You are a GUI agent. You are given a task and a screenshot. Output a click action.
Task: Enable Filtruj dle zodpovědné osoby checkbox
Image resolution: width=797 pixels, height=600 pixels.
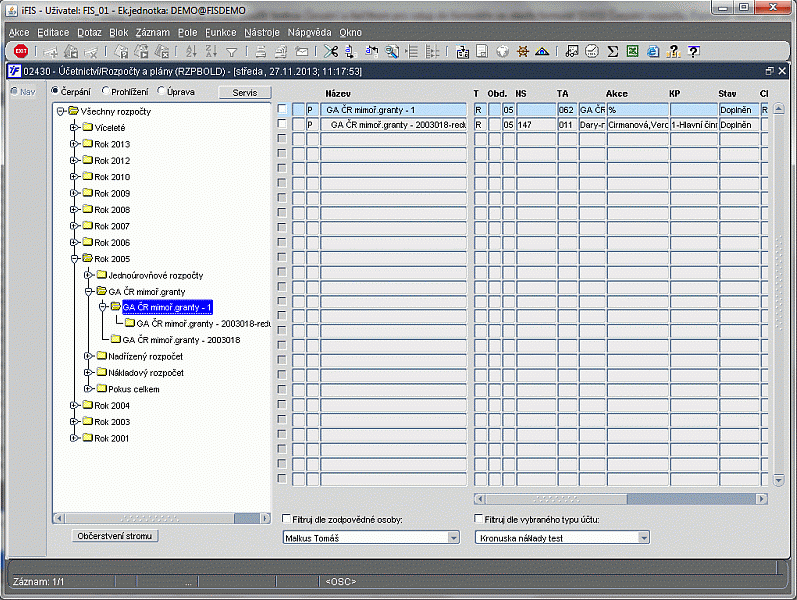(286, 520)
